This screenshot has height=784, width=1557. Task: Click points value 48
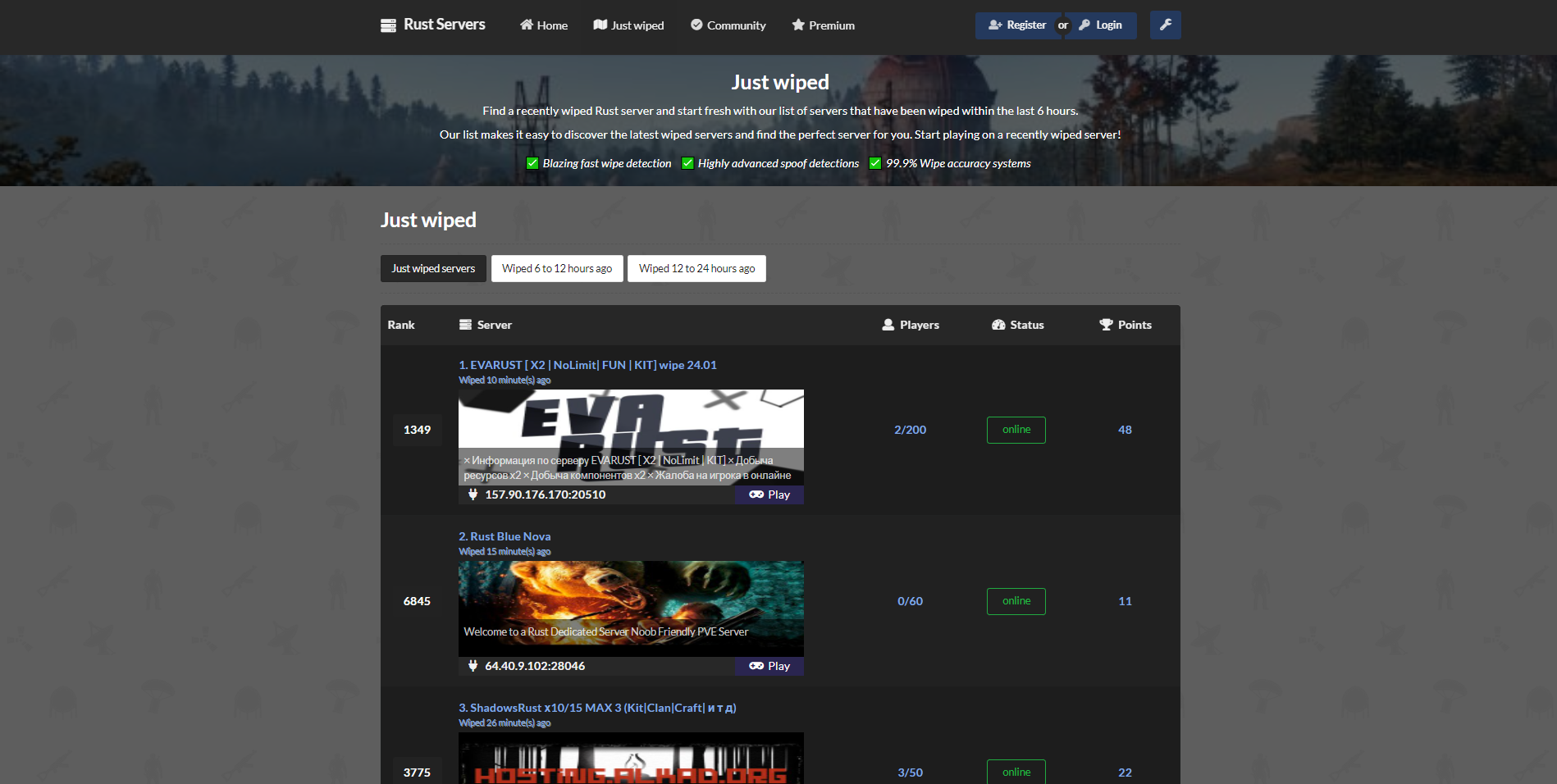(1126, 430)
